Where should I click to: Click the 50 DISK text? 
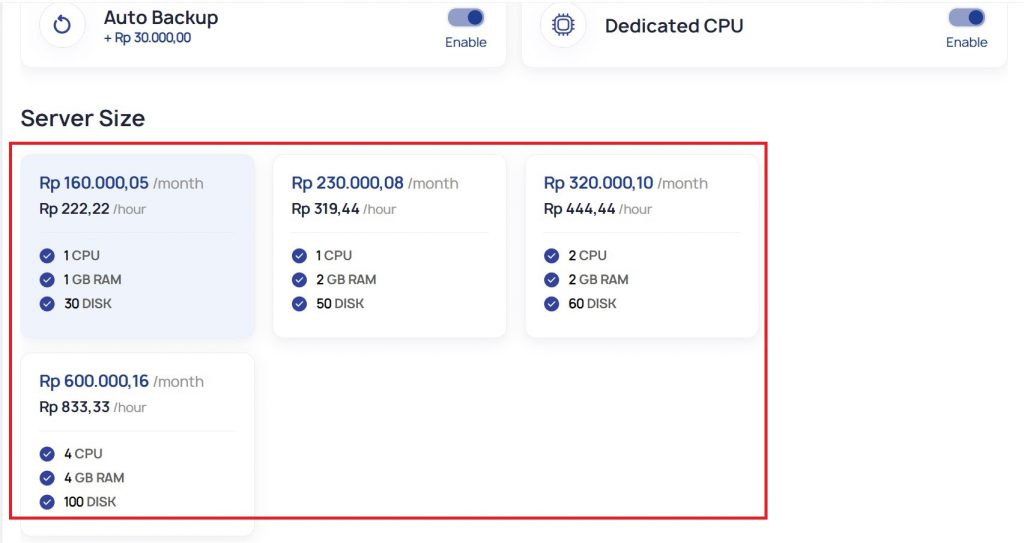pyautogui.click(x=340, y=304)
